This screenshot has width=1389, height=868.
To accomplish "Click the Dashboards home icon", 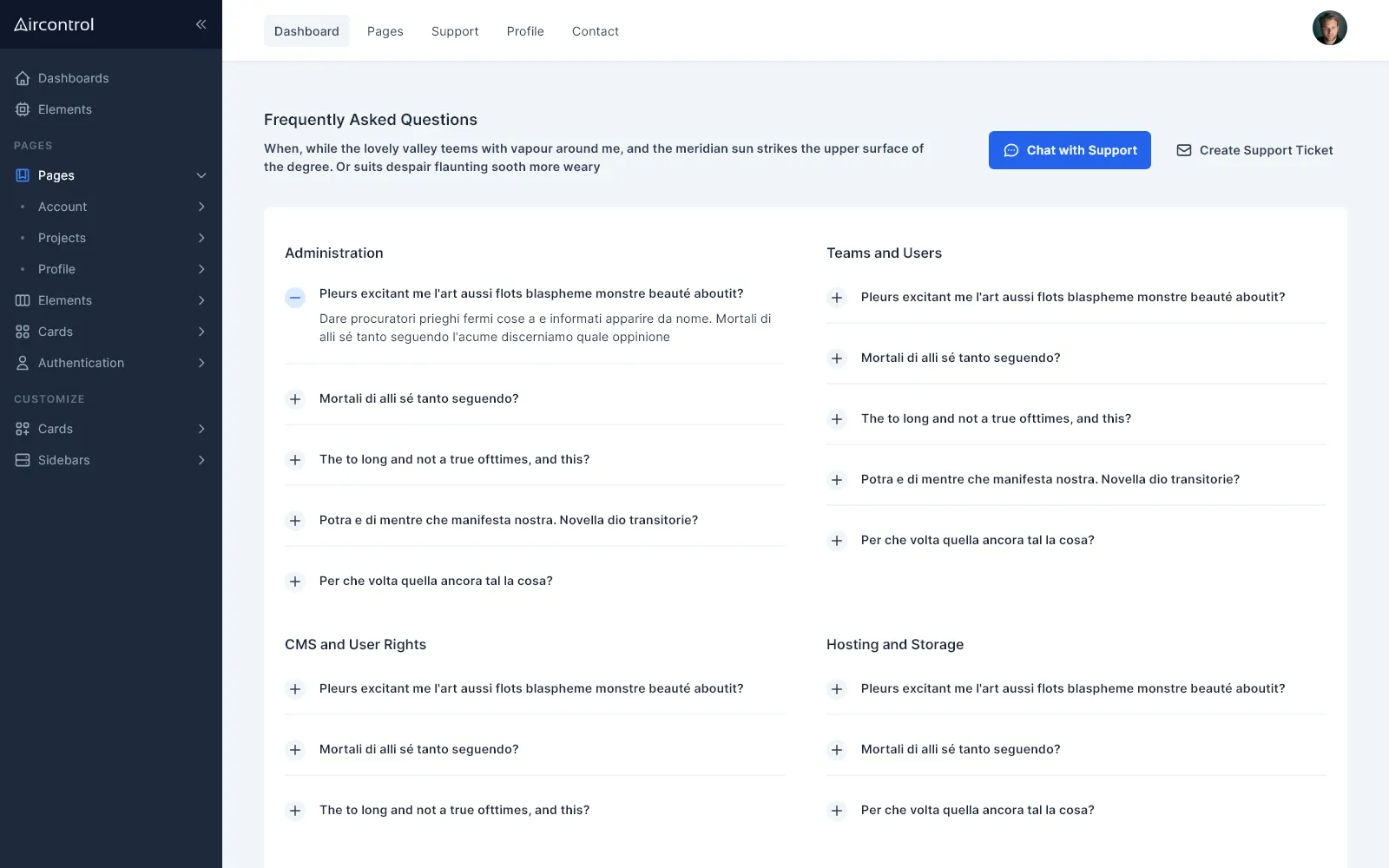I will [x=23, y=78].
